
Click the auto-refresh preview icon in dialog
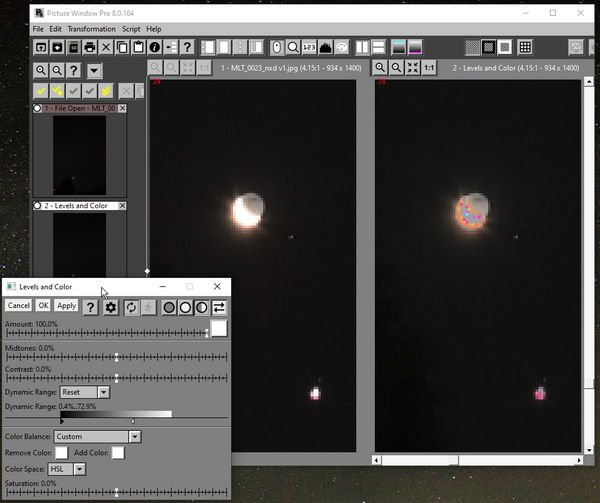click(131, 307)
